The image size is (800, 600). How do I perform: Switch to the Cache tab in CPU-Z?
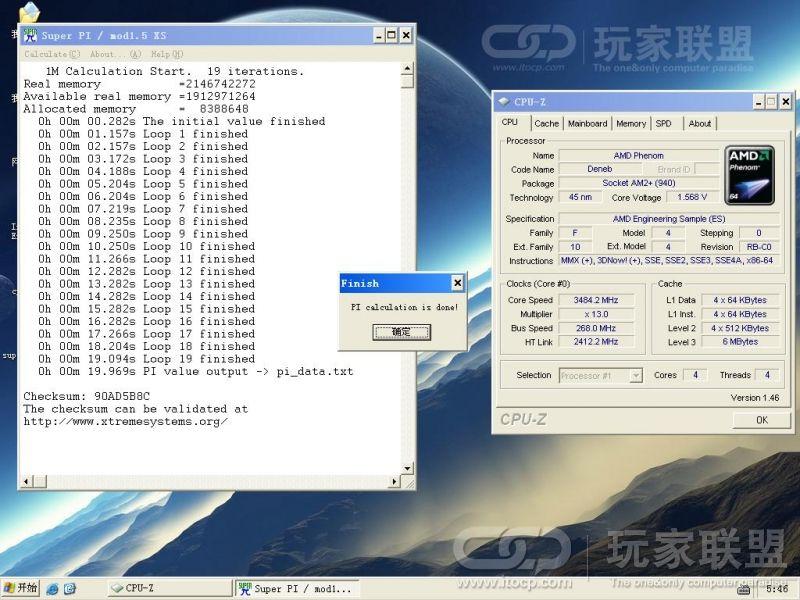tap(546, 123)
